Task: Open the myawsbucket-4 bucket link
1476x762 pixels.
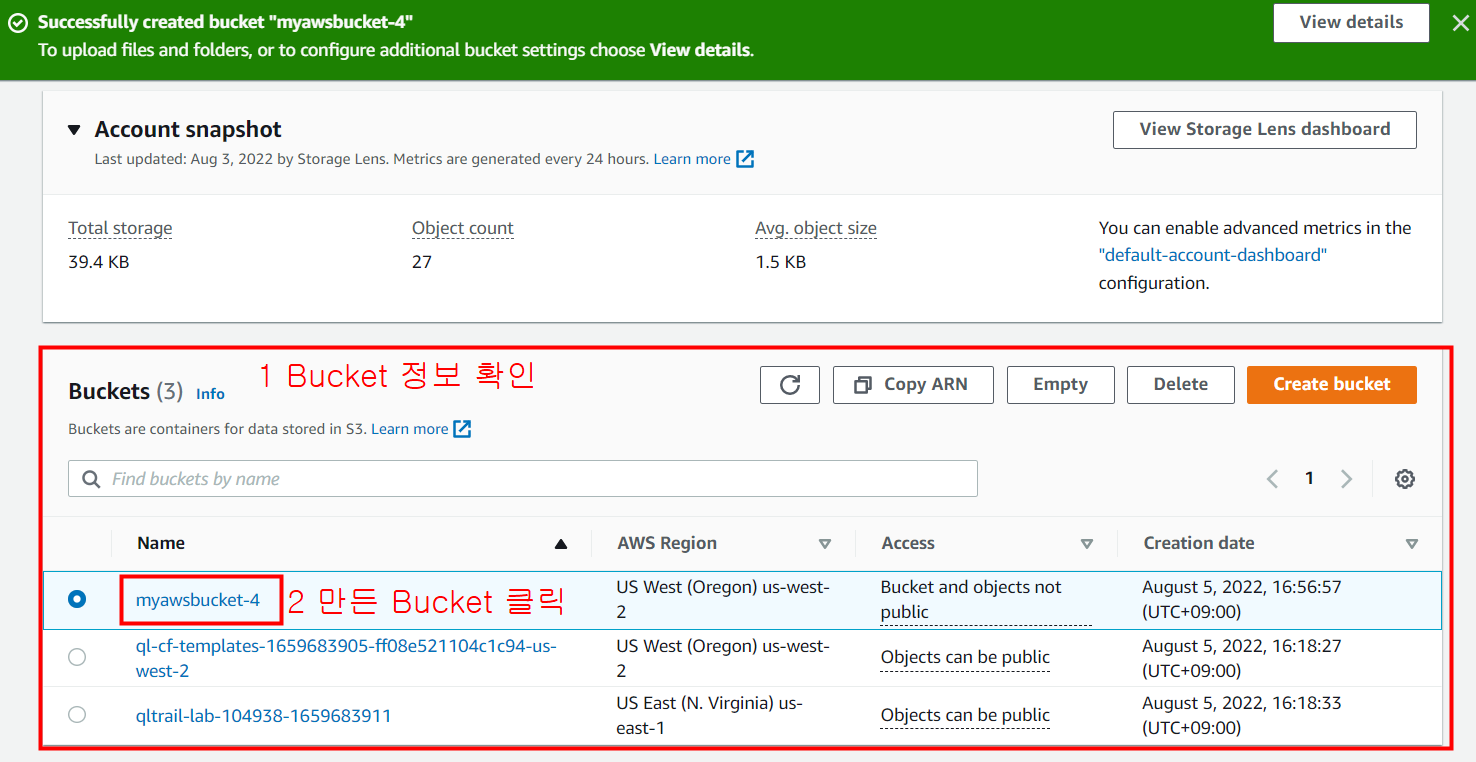Action: (x=198, y=600)
